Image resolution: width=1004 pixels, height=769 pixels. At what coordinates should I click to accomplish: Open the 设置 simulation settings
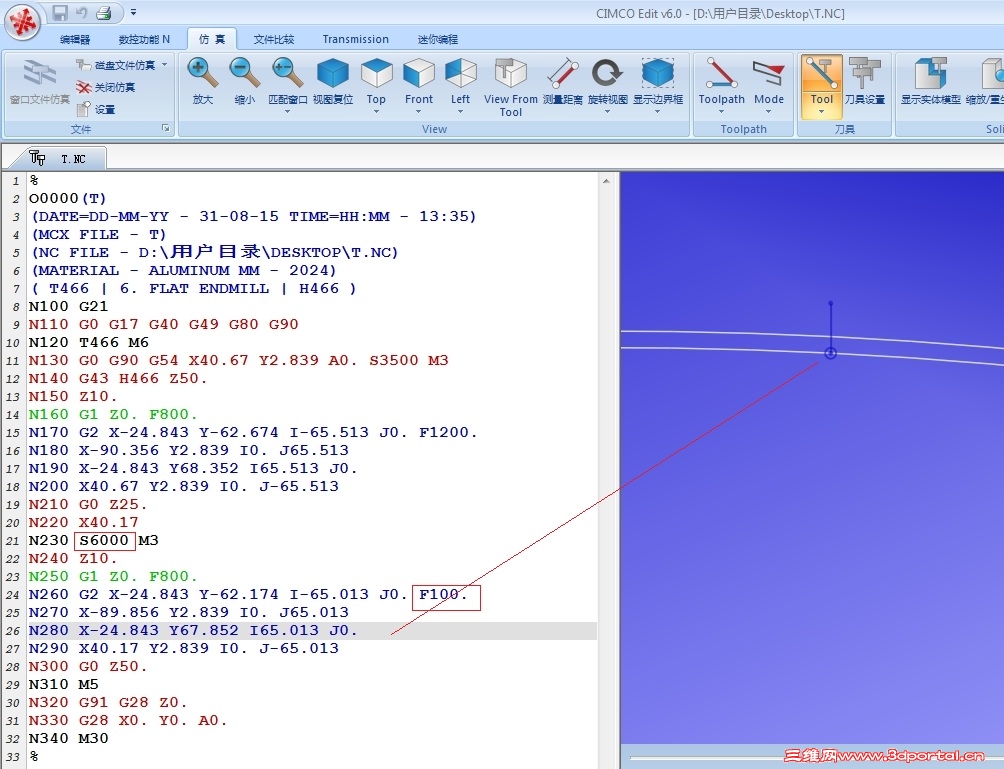pos(96,109)
